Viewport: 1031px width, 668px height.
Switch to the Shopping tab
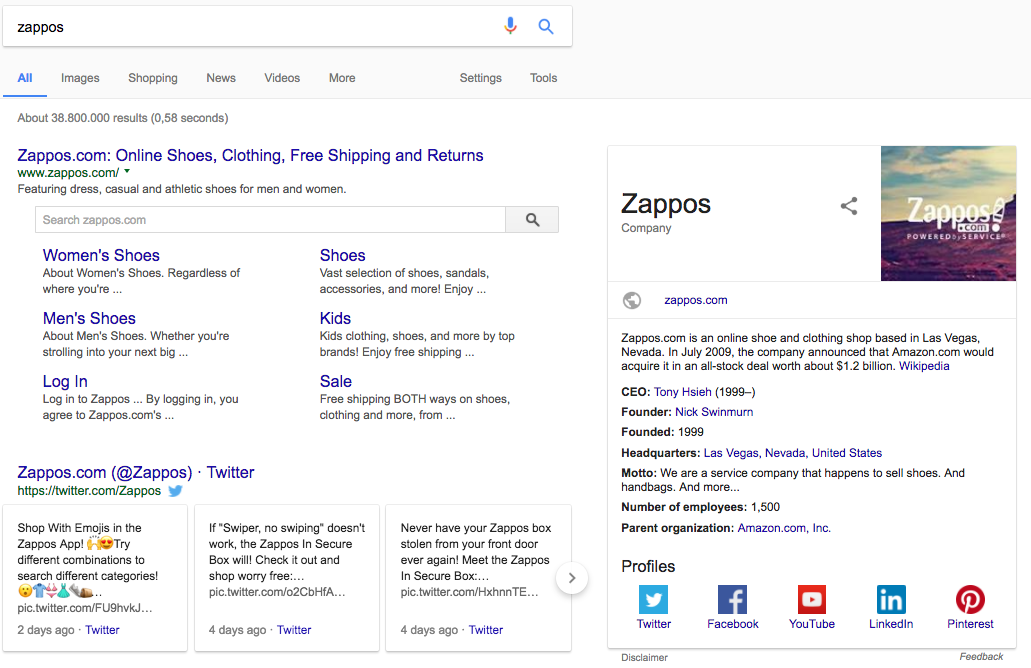pyautogui.click(x=153, y=78)
